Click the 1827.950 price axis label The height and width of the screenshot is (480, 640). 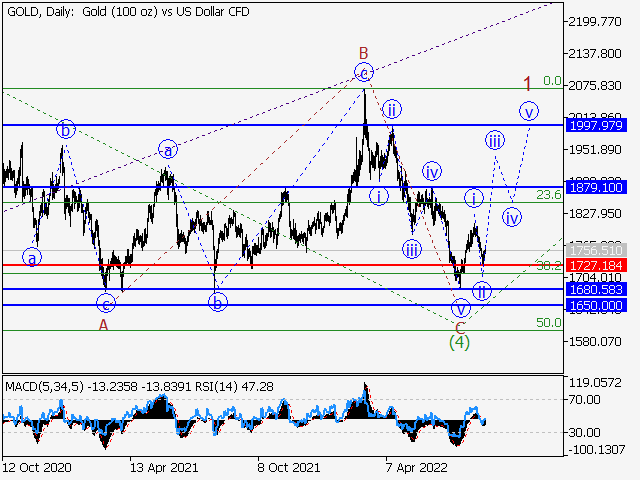click(595, 213)
